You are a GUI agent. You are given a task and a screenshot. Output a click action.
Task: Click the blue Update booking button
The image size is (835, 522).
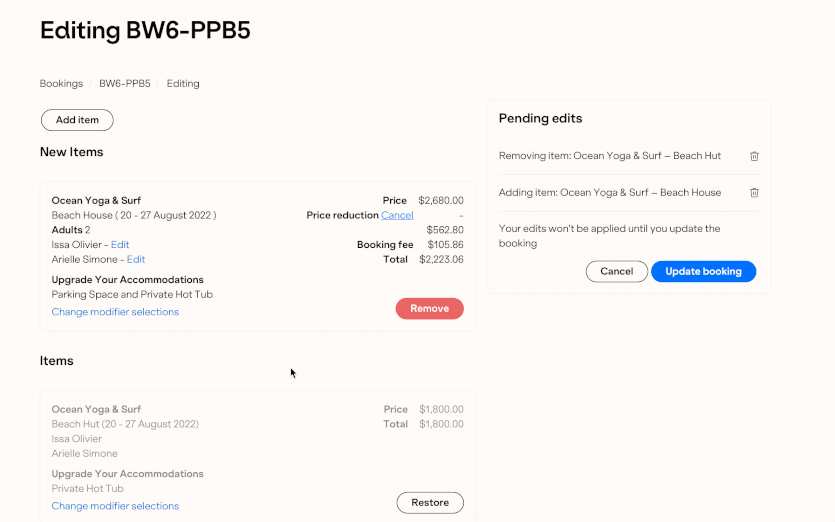703,271
